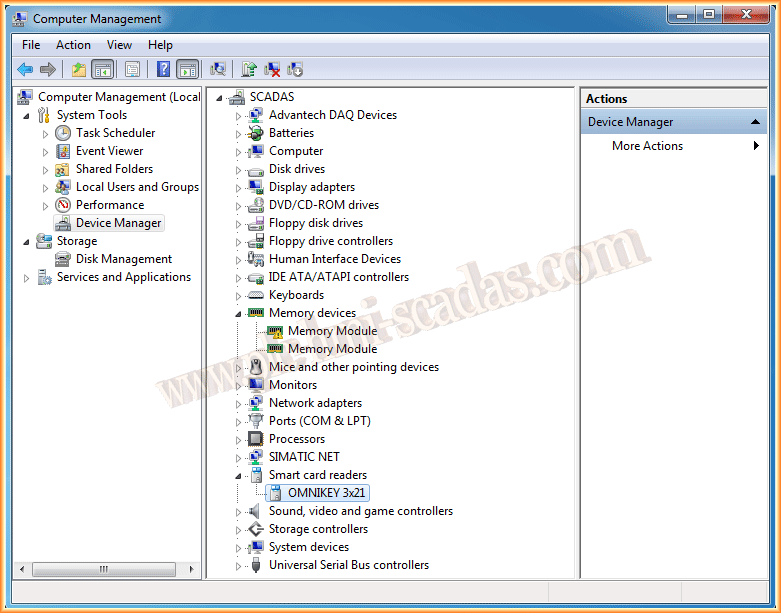Screen dimensions: 781x613
Task: Click the Uninstall device icon with red X
Action: click(x=272, y=69)
